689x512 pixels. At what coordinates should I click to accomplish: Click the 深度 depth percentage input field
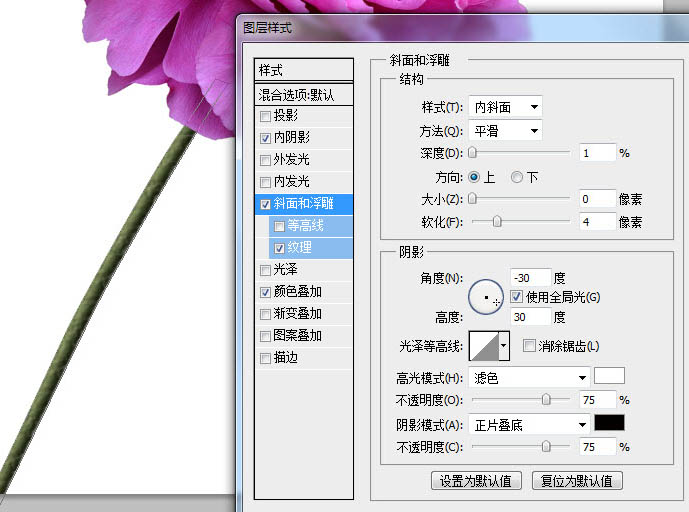(x=596, y=153)
